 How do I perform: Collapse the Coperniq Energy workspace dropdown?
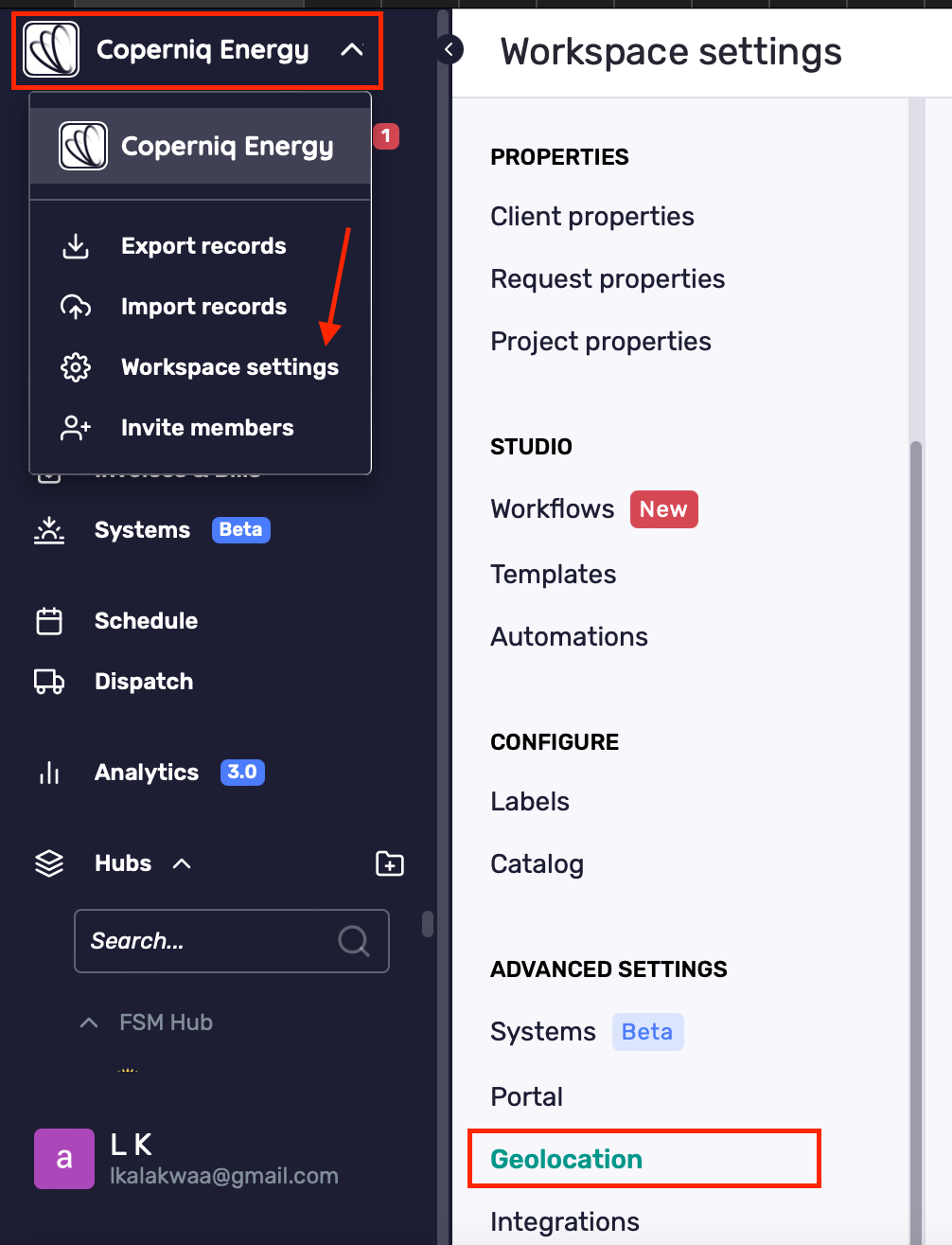[352, 49]
